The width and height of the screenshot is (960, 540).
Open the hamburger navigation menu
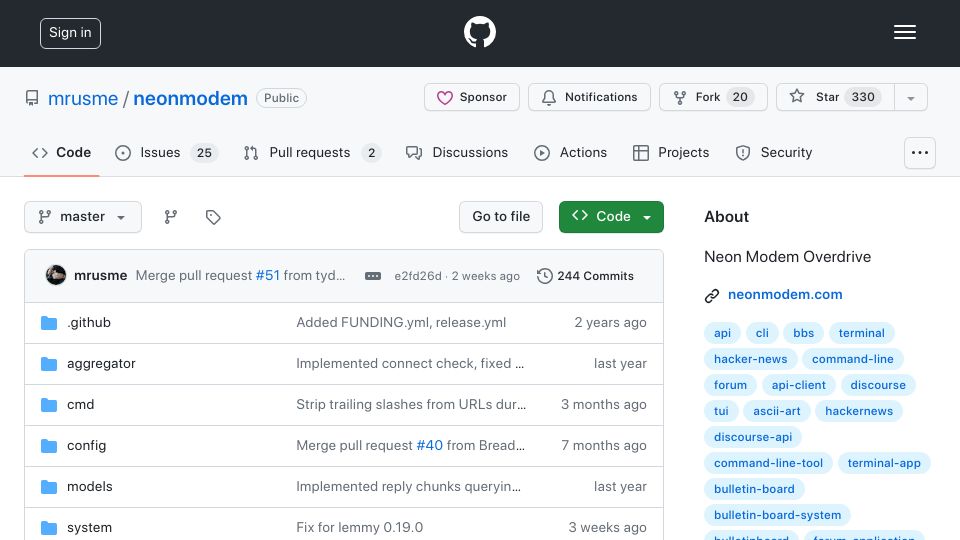pyautogui.click(x=904, y=32)
